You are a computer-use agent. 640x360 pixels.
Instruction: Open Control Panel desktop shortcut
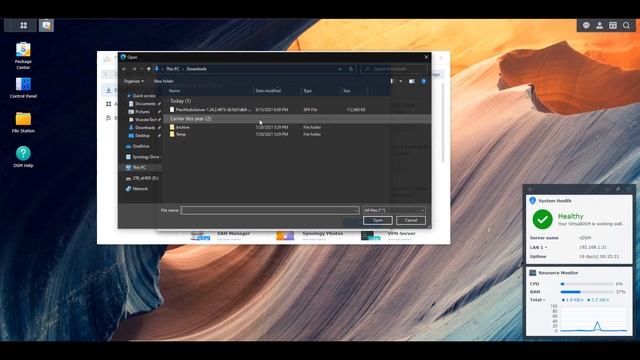pyautogui.click(x=23, y=88)
